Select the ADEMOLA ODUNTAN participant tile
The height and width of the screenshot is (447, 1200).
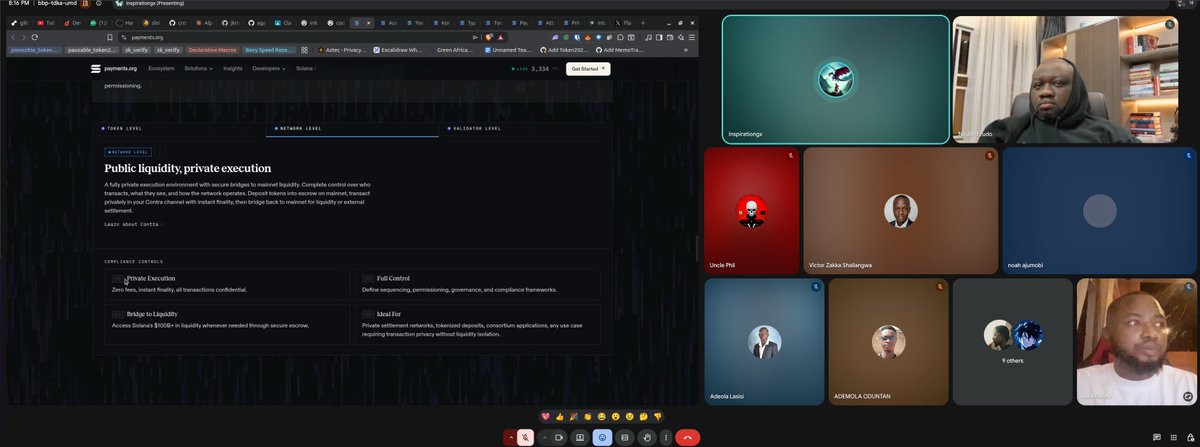[x=888, y=342]
